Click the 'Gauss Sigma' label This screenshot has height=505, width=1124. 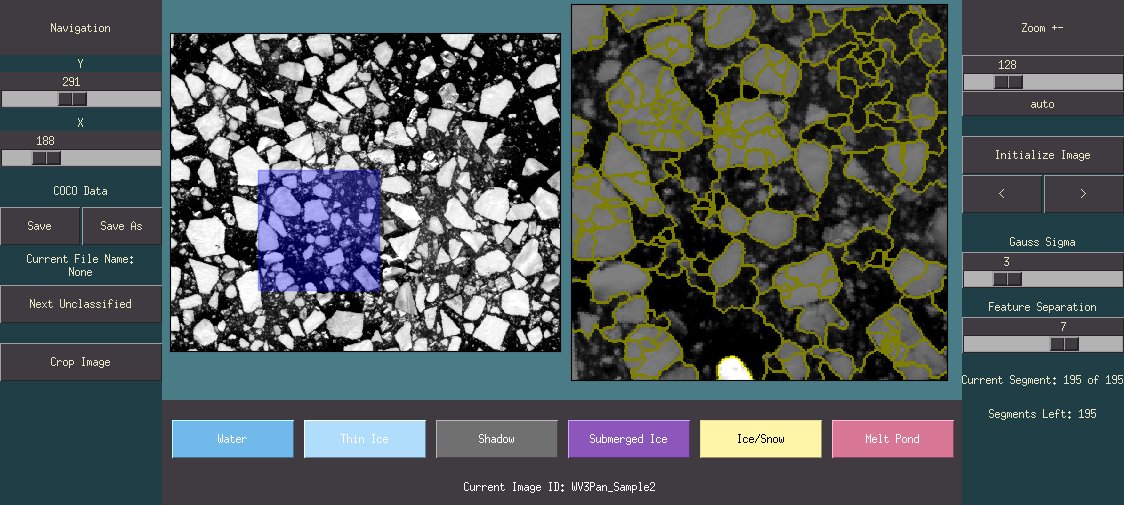click(1042, 242)
